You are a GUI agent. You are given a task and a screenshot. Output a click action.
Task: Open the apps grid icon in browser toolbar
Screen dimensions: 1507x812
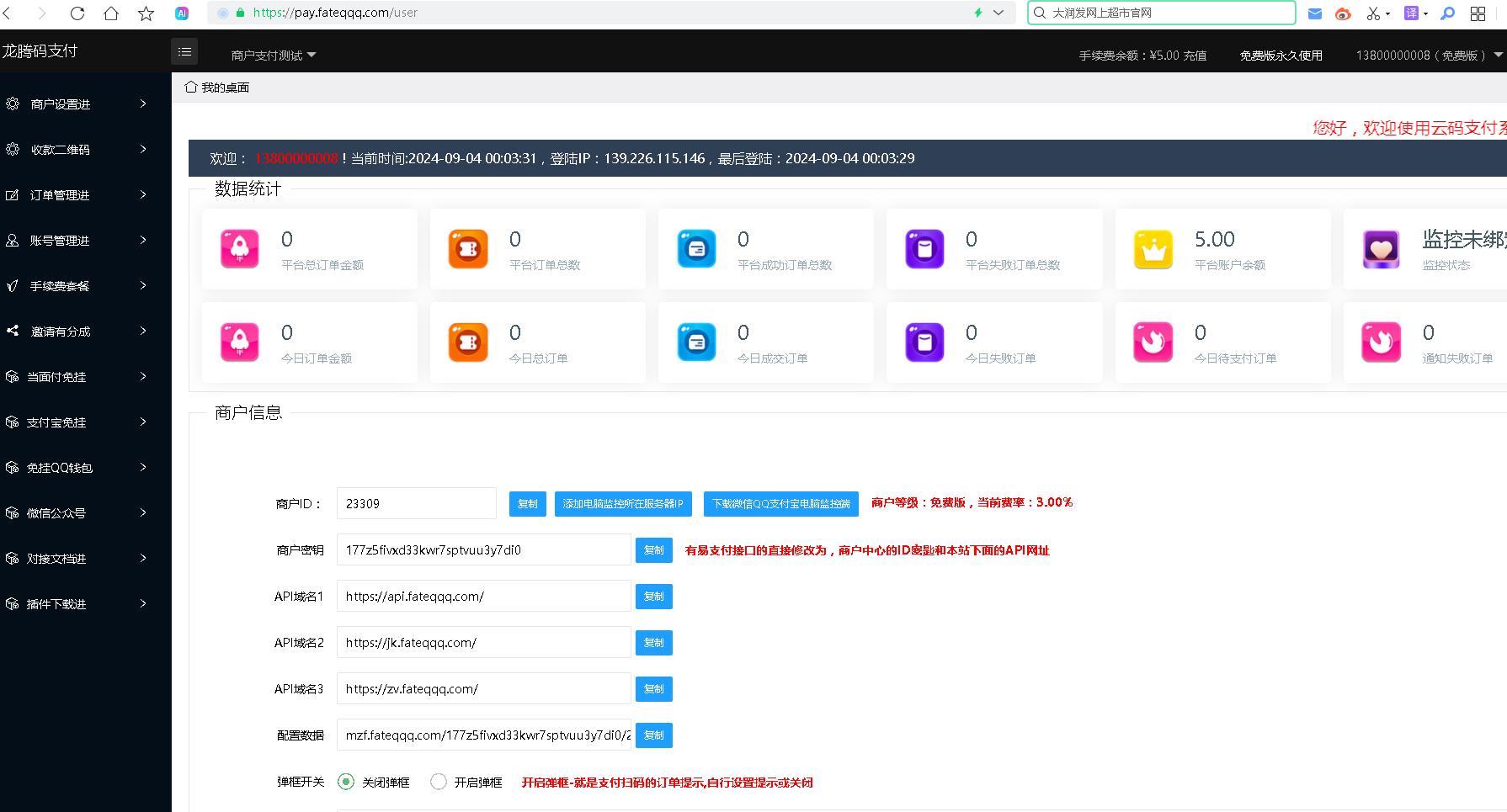(1478, 13)
